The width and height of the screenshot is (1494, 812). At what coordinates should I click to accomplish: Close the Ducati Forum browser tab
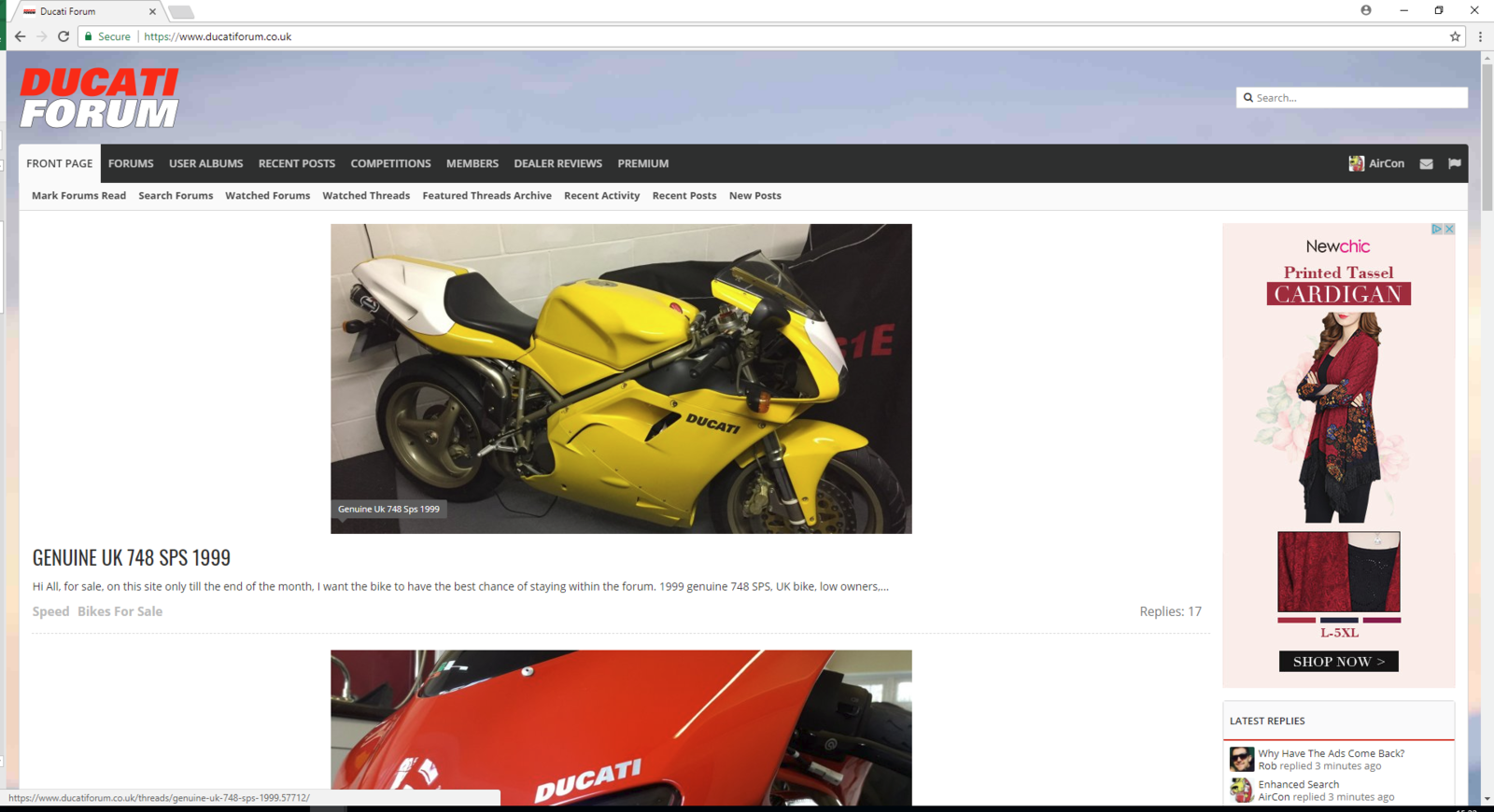tap(152, 11)
